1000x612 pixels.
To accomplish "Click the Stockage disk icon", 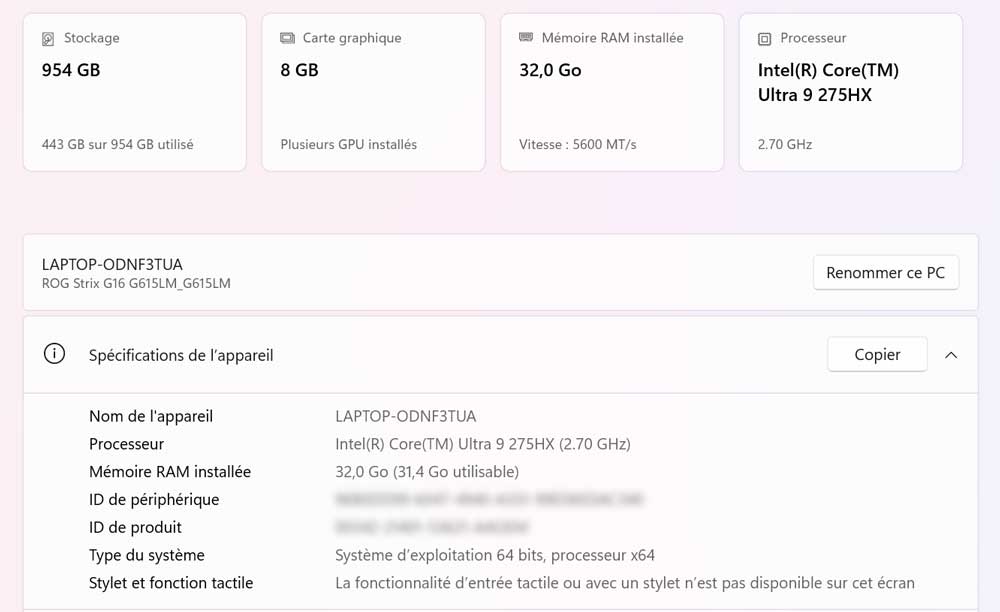I will pos(46,37).
